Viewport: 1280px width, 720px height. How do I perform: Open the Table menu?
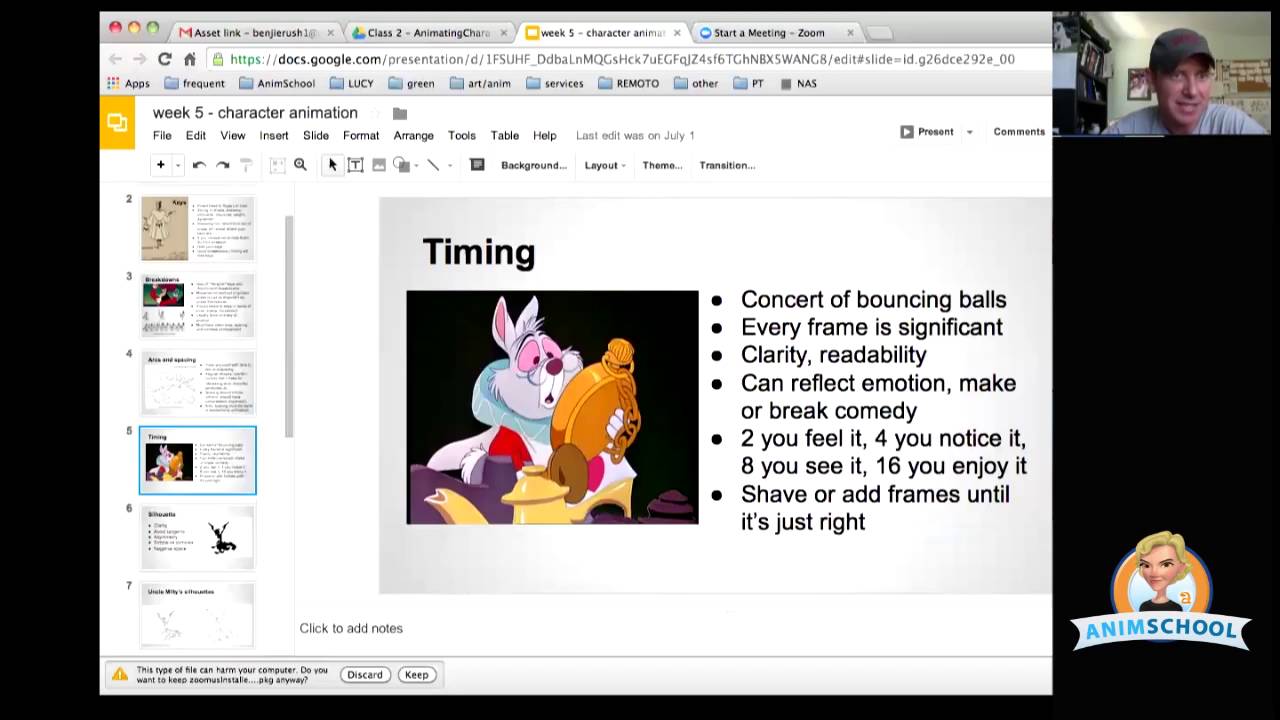(504, 135)
